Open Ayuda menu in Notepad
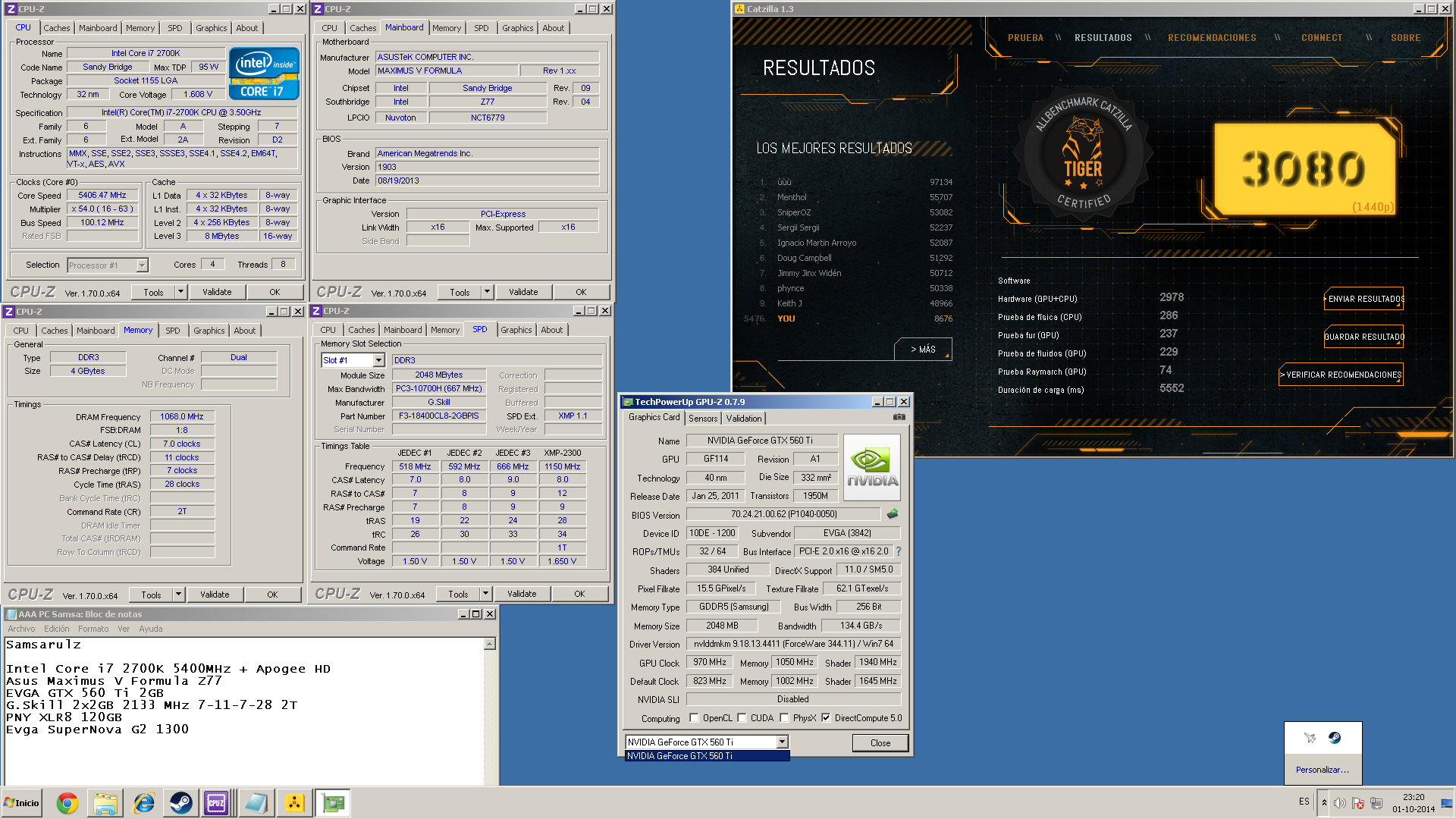Screen dimensions: 1456x819 point(150,629)
